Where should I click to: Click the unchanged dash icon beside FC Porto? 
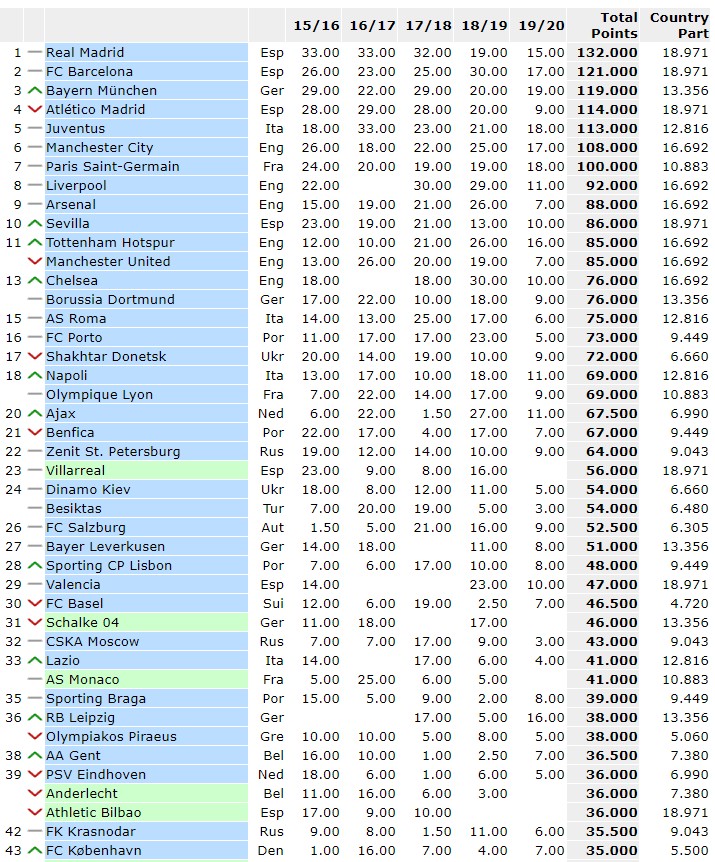click(35, 338)
